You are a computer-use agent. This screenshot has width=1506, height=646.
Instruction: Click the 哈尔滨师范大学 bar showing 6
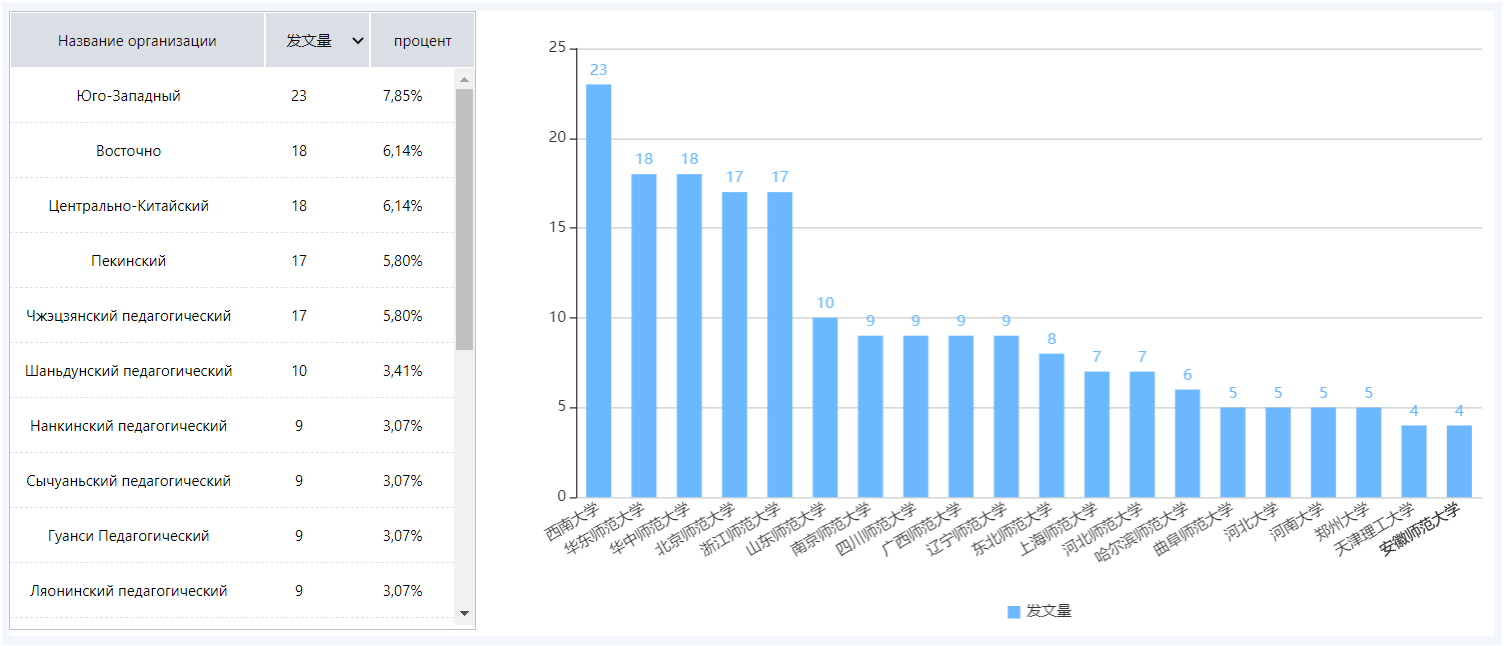[x=1187, y=443]
